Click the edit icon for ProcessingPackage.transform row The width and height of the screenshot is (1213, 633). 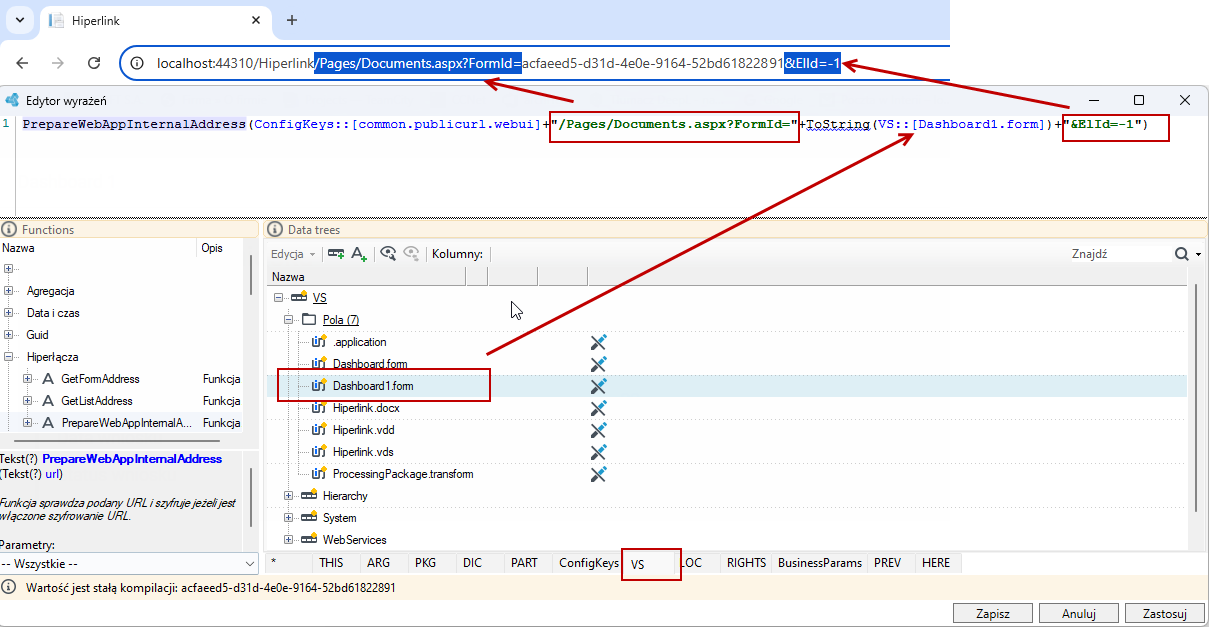[x=599, y=474]
